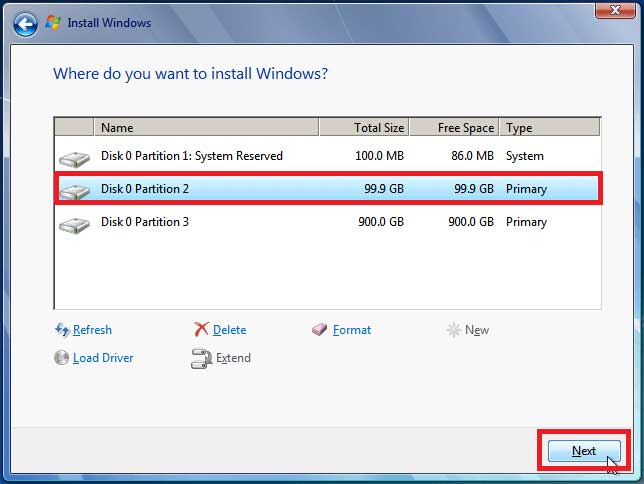The image size is (644, 484).
Task: Sort by the Free Space column header
Action: point(454,127)
